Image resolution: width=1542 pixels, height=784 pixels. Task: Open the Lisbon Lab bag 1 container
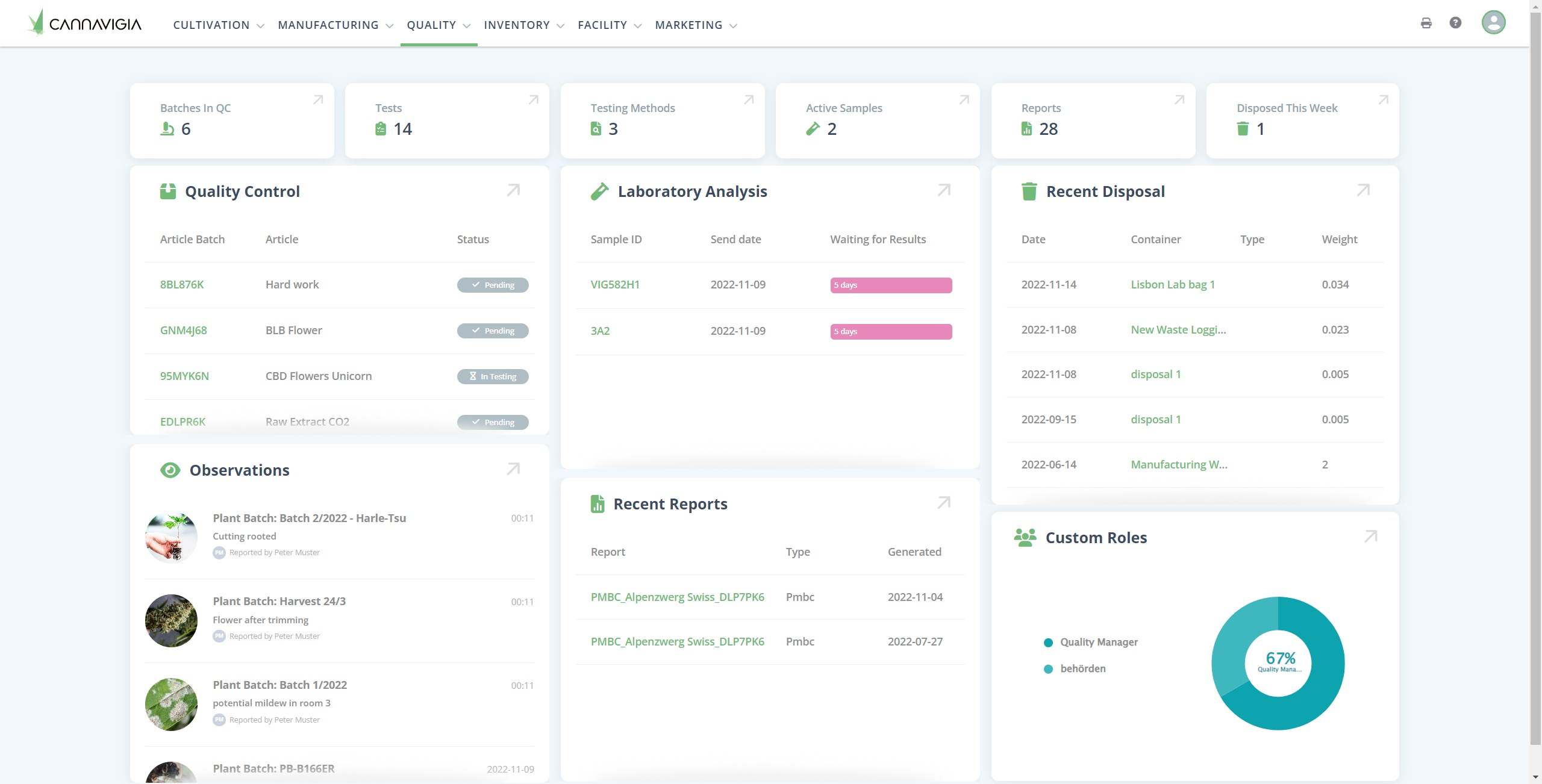point(1172,285)
